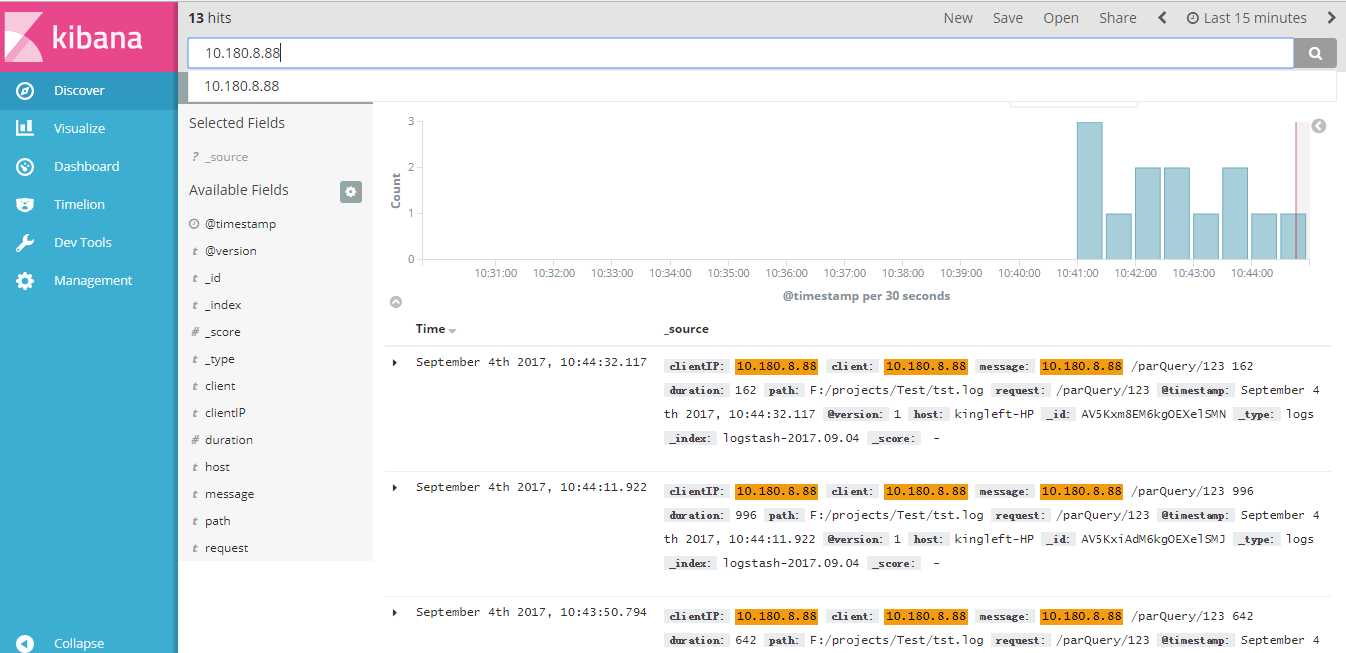Screen dimensions: 1346x653
Task: Click Collapse label in sidebar
Action: pos(79,644)
